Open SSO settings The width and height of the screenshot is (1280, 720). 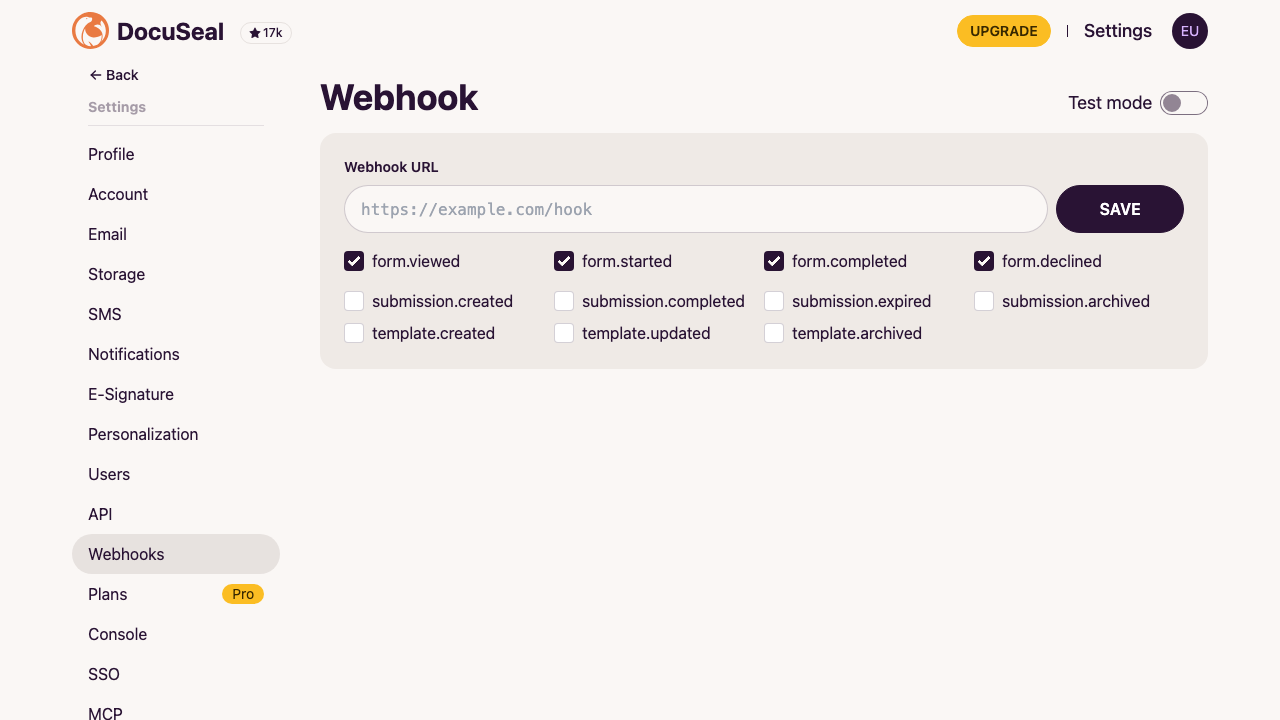(x=176, y=674)
